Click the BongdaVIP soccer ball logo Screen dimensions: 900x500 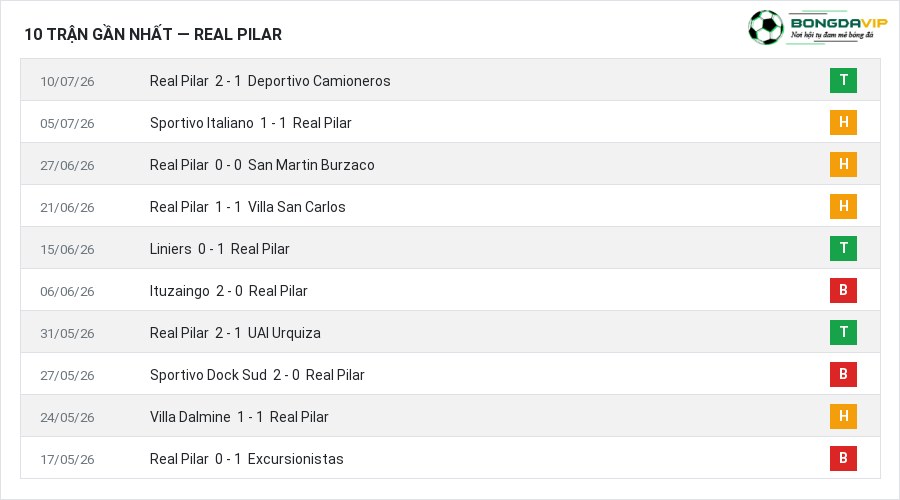pyautogui.click(x=765, y=27)
